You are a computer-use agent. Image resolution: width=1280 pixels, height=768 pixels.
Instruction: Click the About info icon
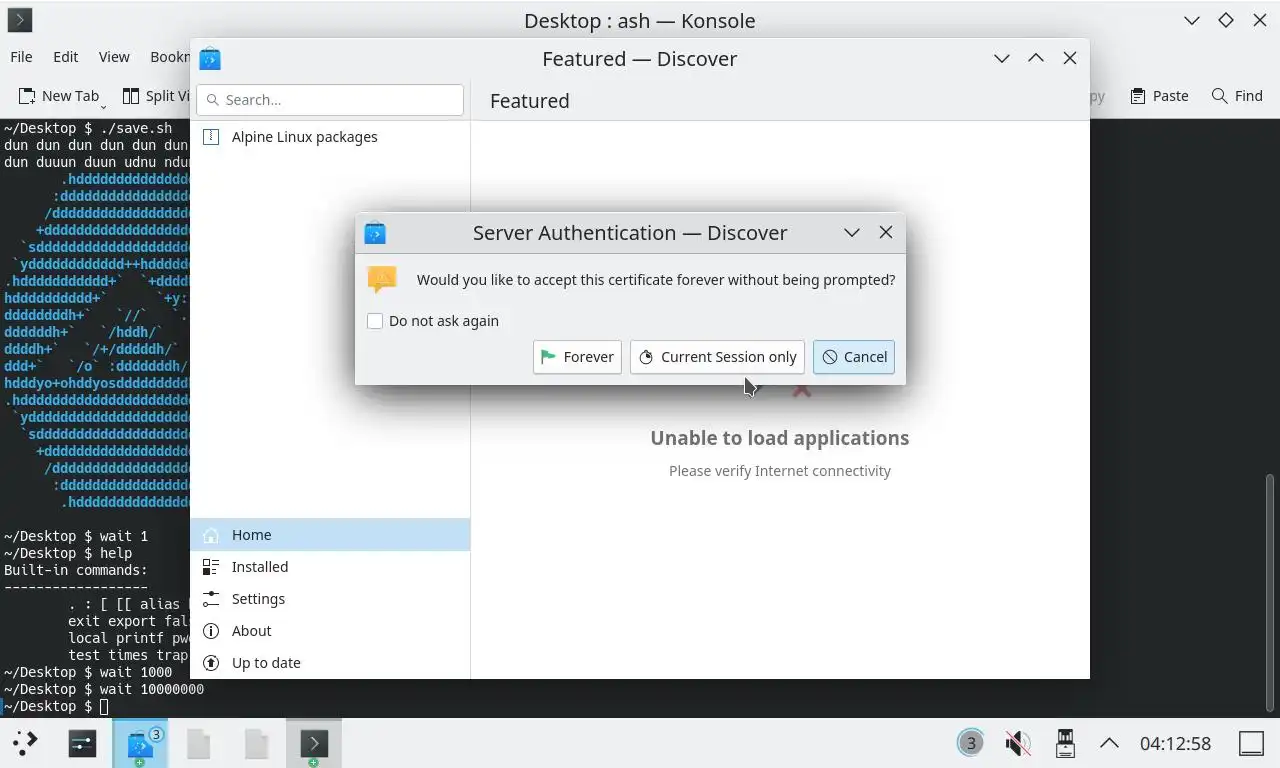point(211,631)
